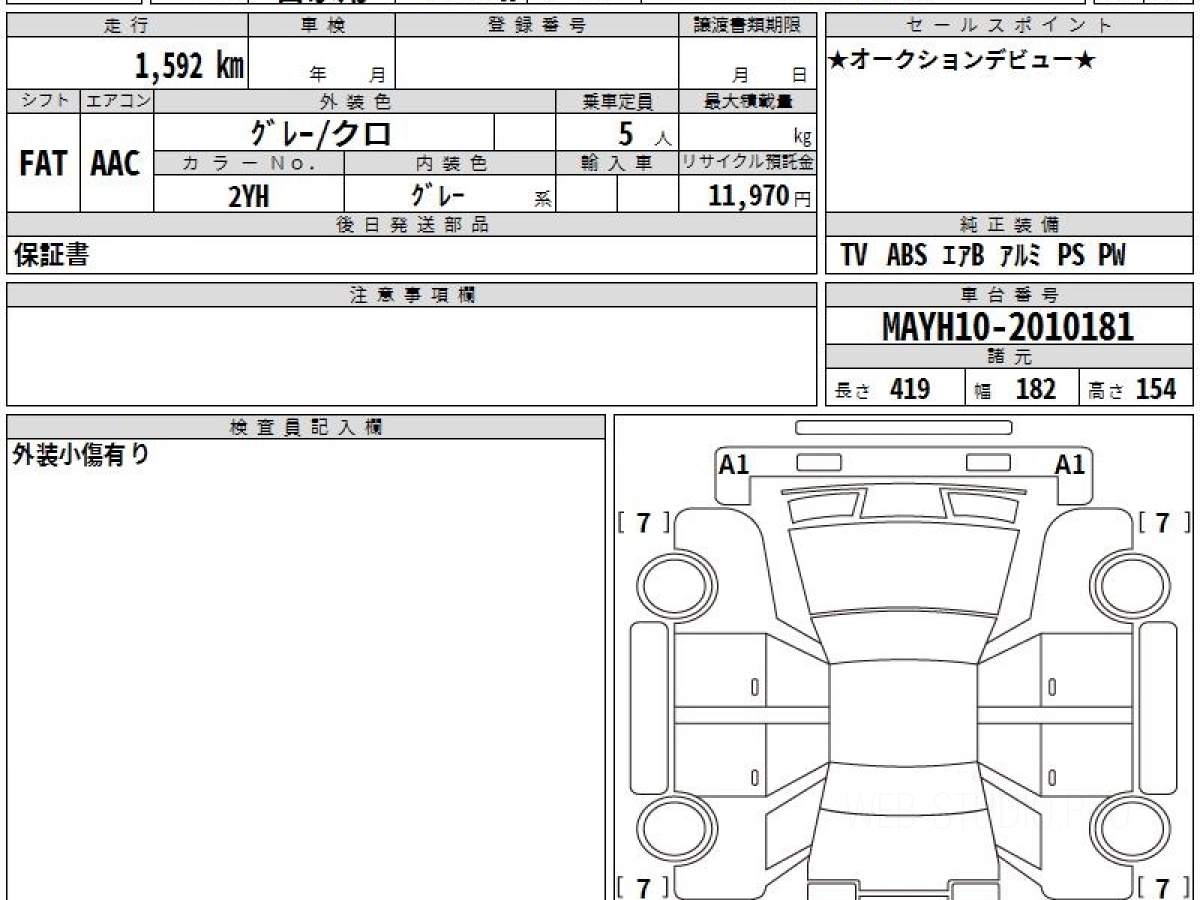
Task: Click the AAC air conditioner value
Action: pos(116,164)
